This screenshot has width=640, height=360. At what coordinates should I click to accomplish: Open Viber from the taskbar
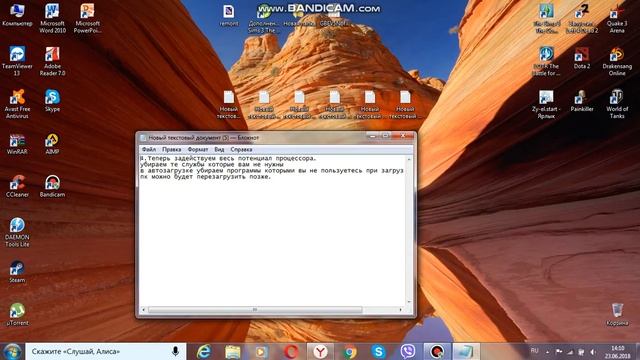point(408,351)
